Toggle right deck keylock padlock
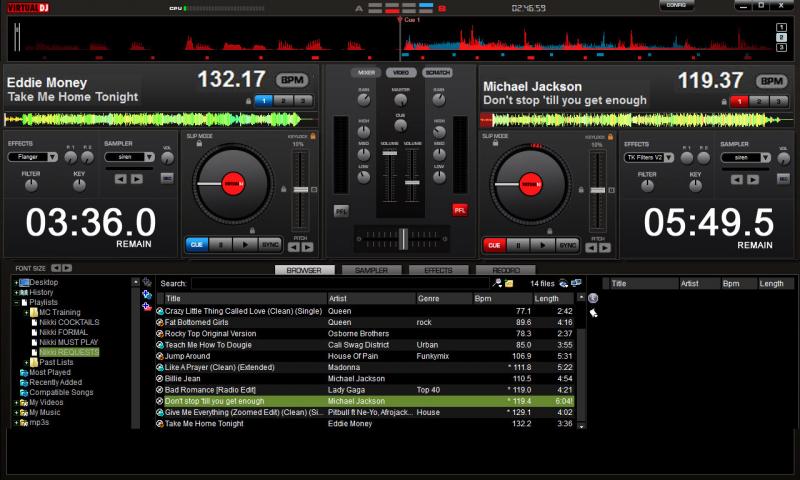The height and width of the screenshot is (480, 800). pyautogui.click(x=610, y=137)
